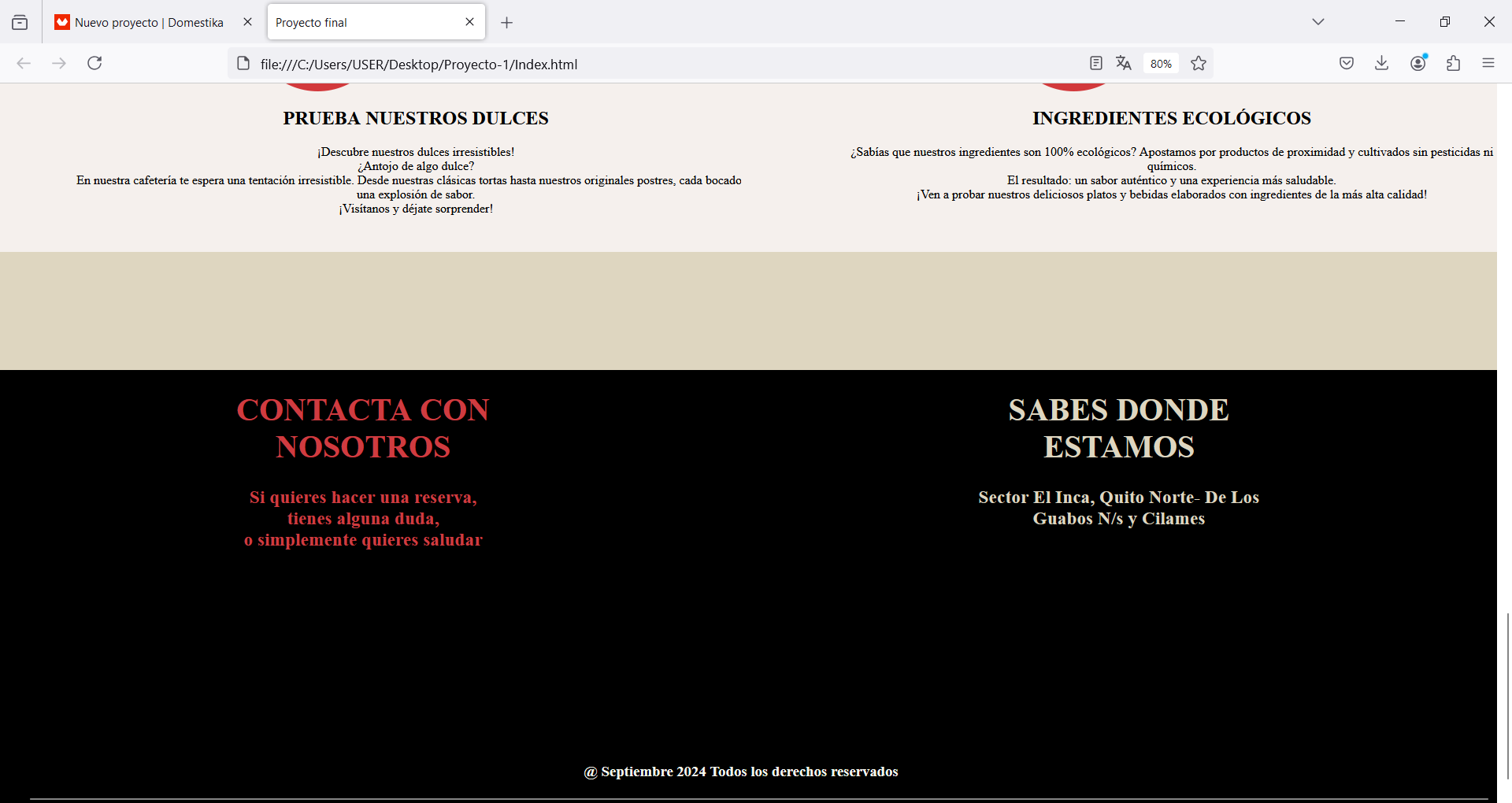This screenshot has height=803, width=1512.
Task: Open Firefox View recent browsing icon
Action: point(20,23)
